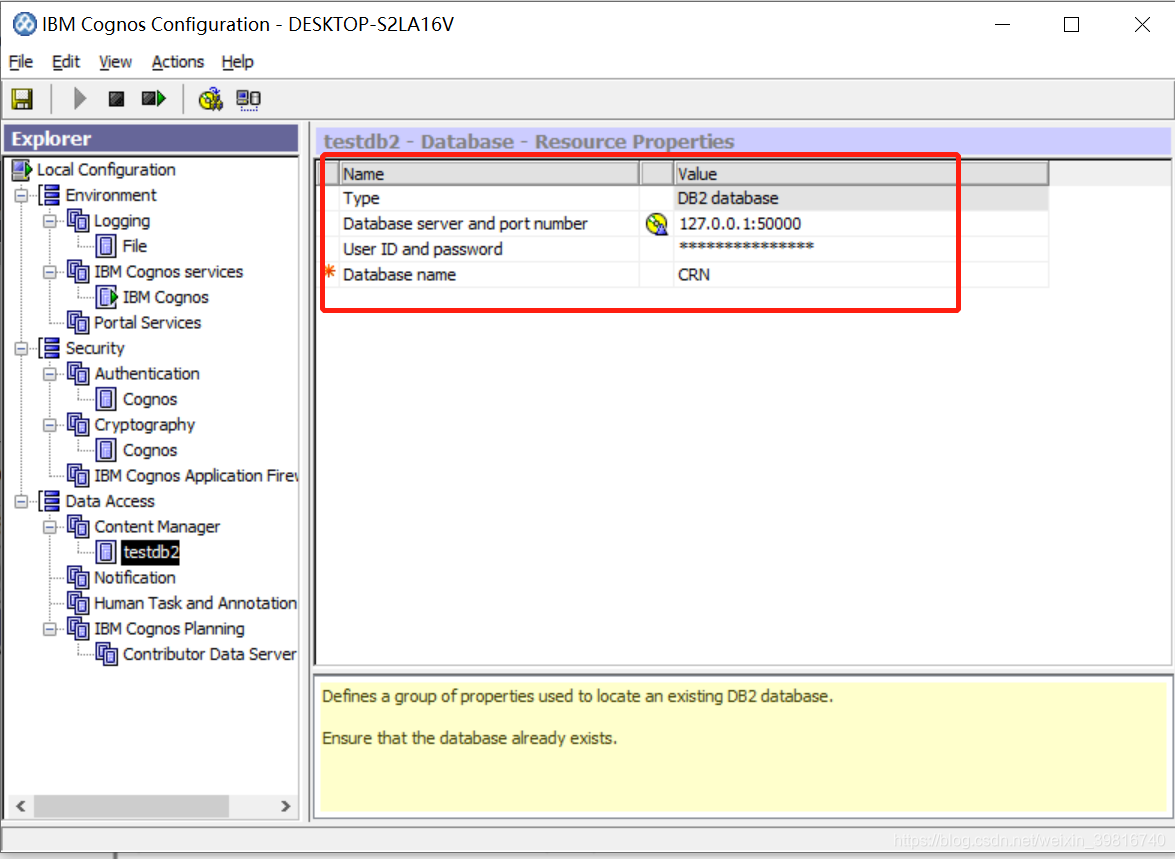This screenshot has width=1175, height=859.
Task: Open the File menu
Action: click(x=20, y=62)
